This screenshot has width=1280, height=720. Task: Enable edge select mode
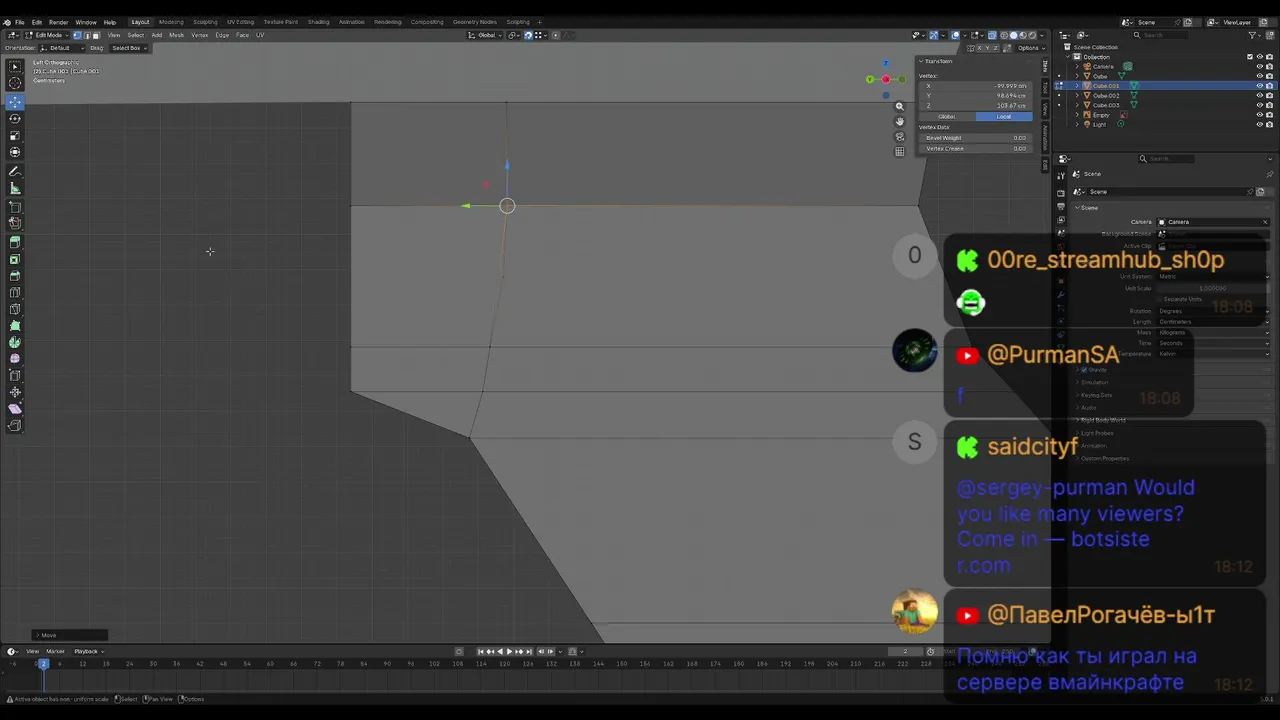[x=86, y=35]
